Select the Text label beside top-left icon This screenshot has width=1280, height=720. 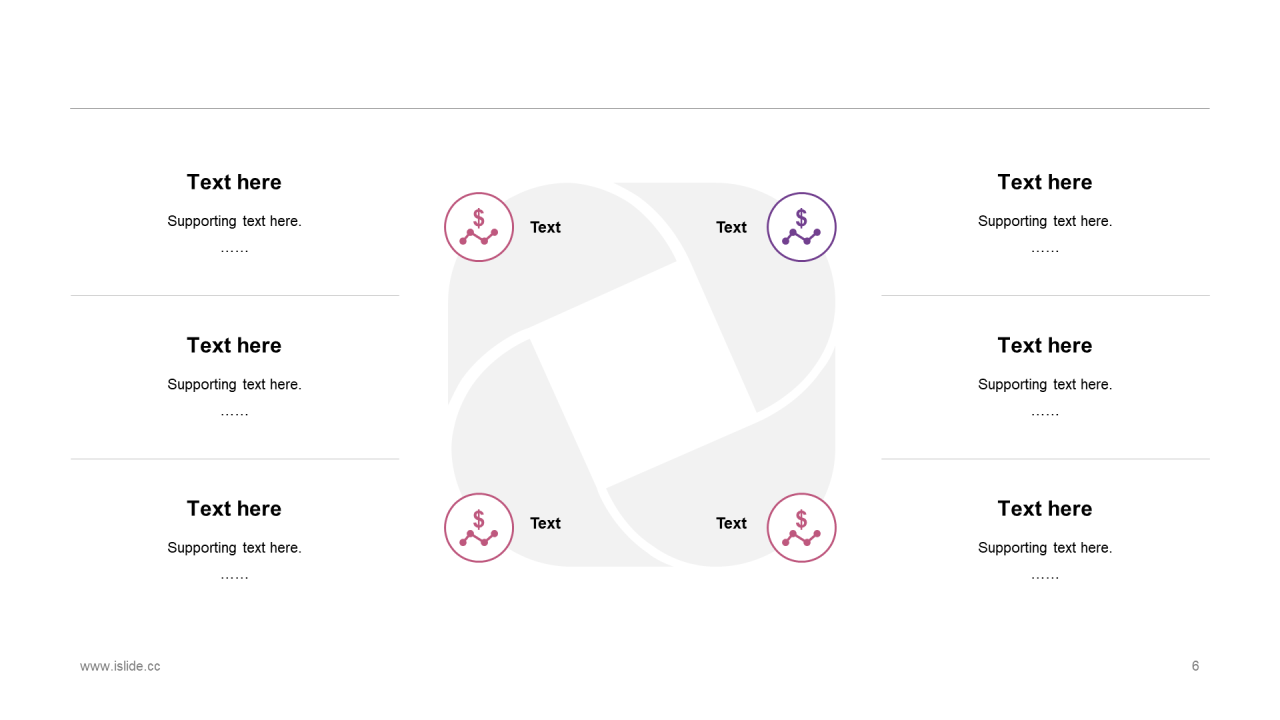[x=545, y=227]
